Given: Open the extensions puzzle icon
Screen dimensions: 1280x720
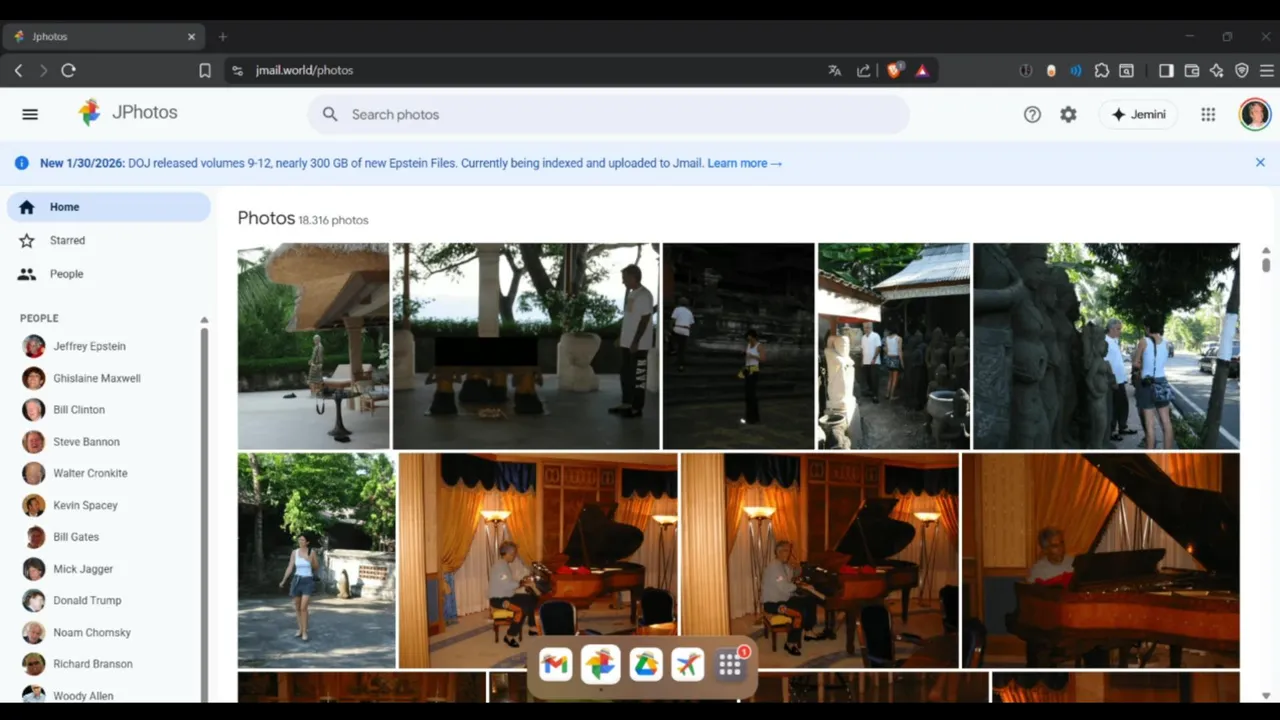Looking at the screenshot, I should click(x=1102, y=70).
